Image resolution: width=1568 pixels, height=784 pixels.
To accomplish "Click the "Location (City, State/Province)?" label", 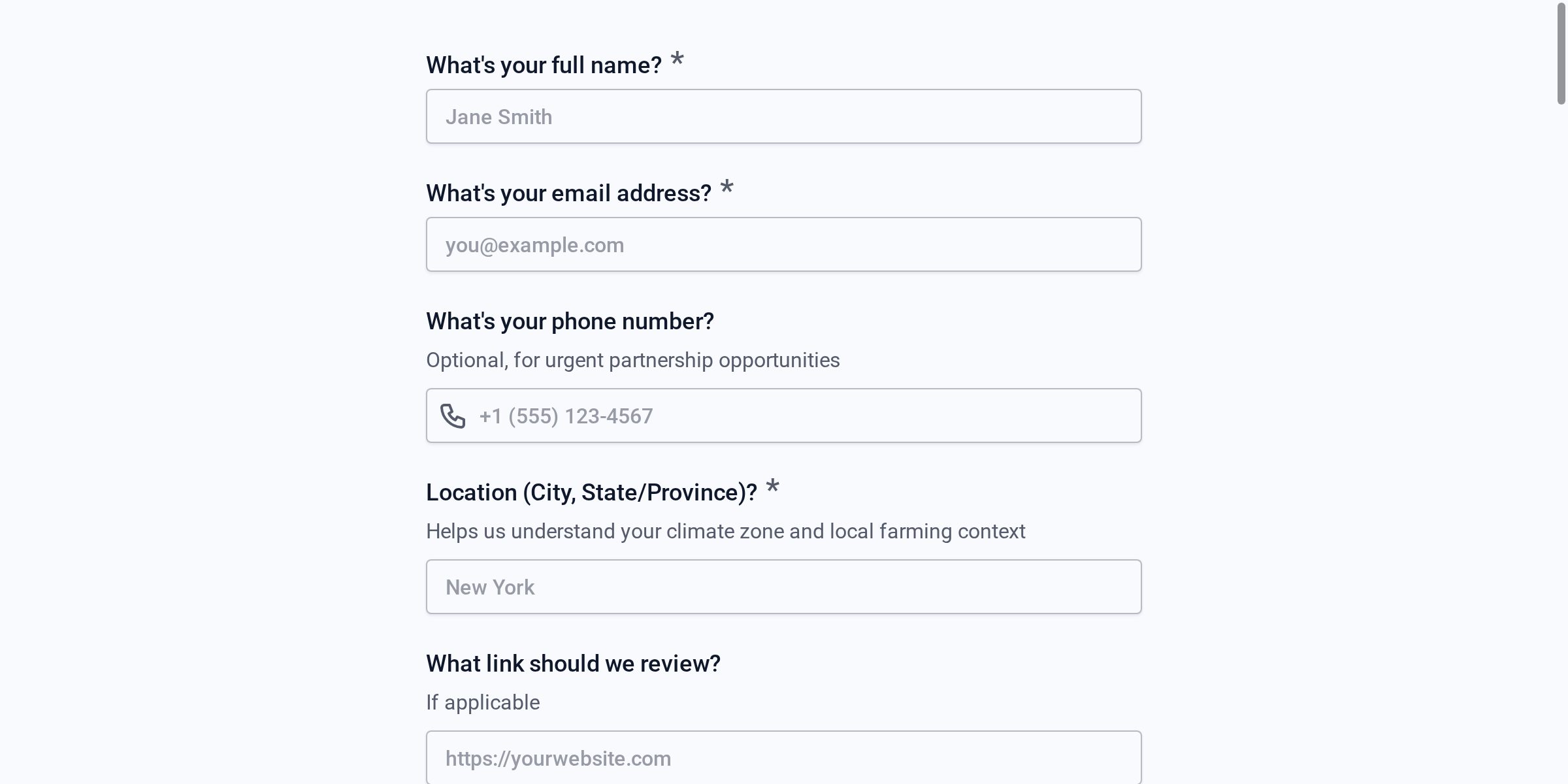I will coord(591,493).
